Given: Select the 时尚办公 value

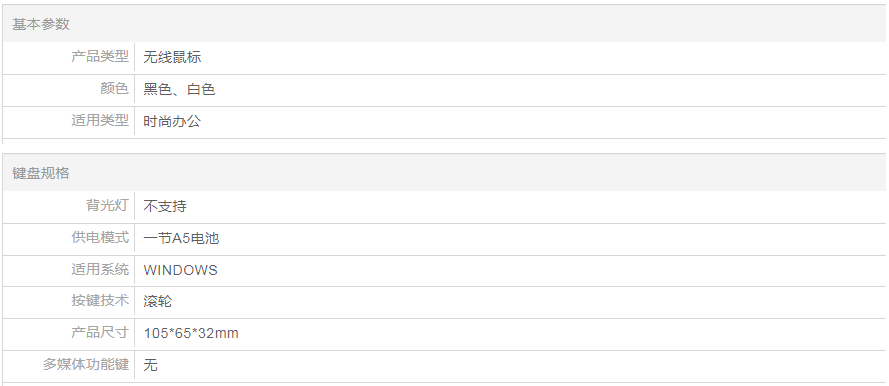Looking at the screenshot, I should pos(172,121).
